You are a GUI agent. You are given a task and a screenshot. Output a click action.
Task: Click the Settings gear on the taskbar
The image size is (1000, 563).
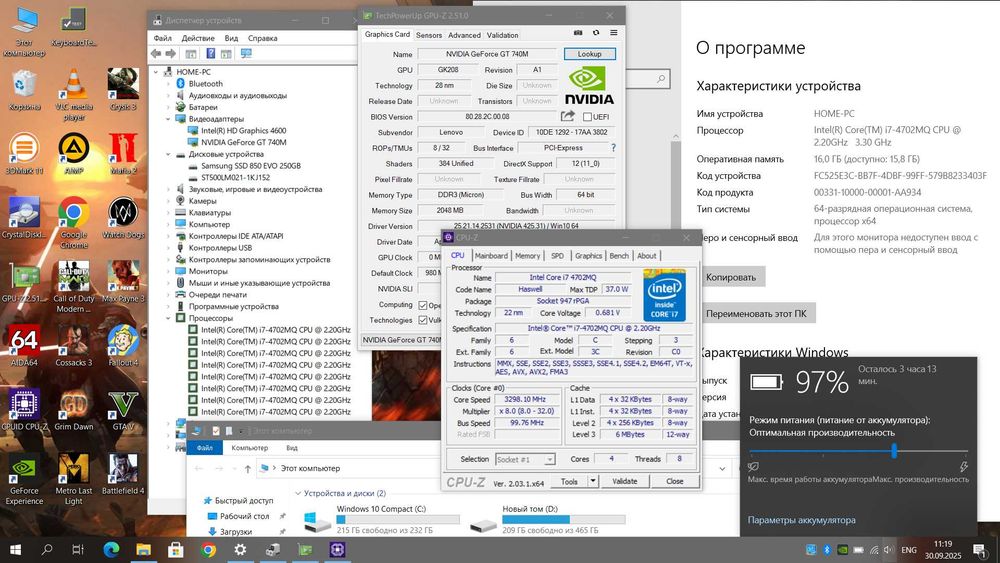[x=240, y=549]
